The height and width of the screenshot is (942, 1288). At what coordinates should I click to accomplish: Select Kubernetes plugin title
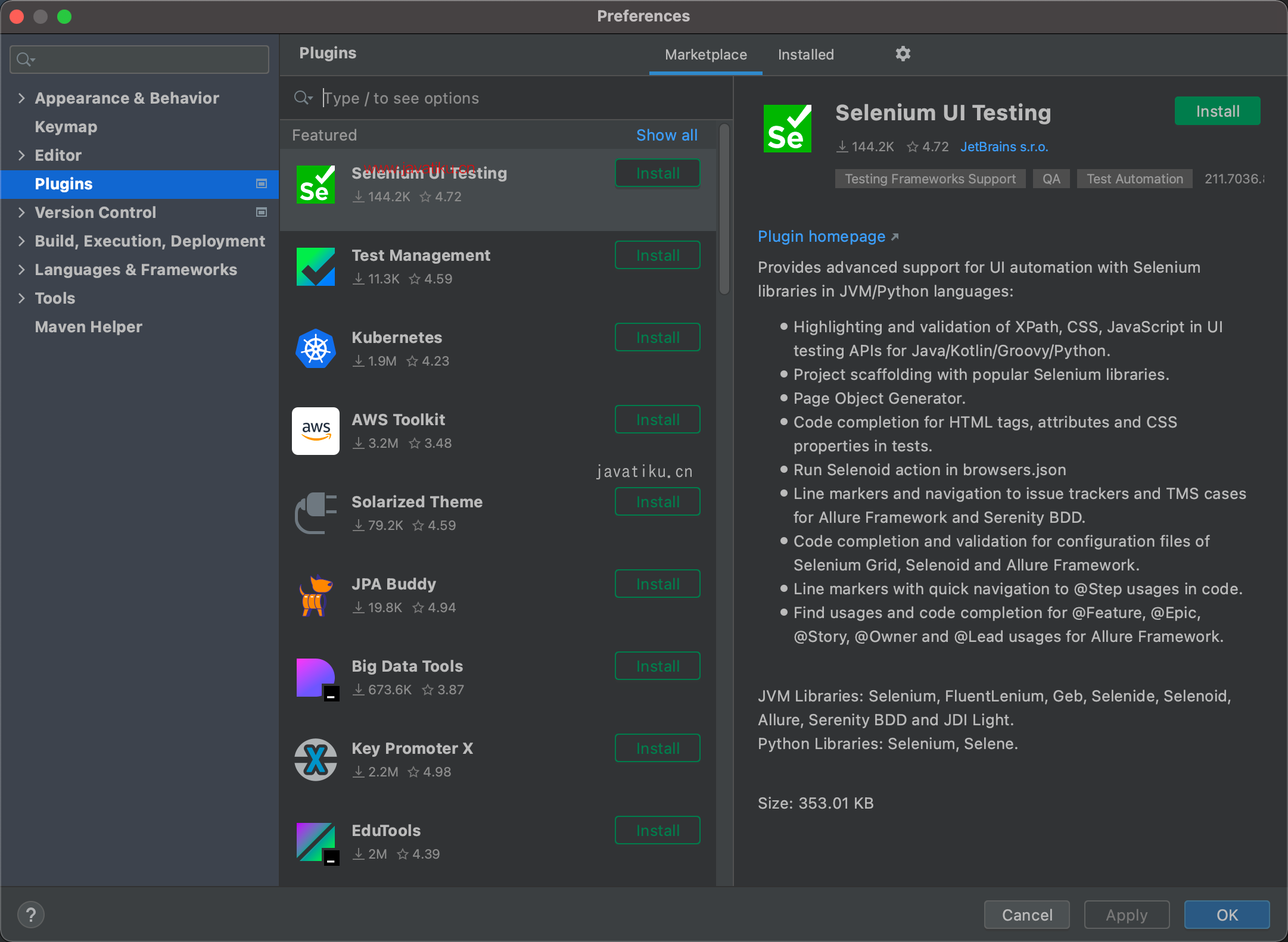[x=397, y=338]
